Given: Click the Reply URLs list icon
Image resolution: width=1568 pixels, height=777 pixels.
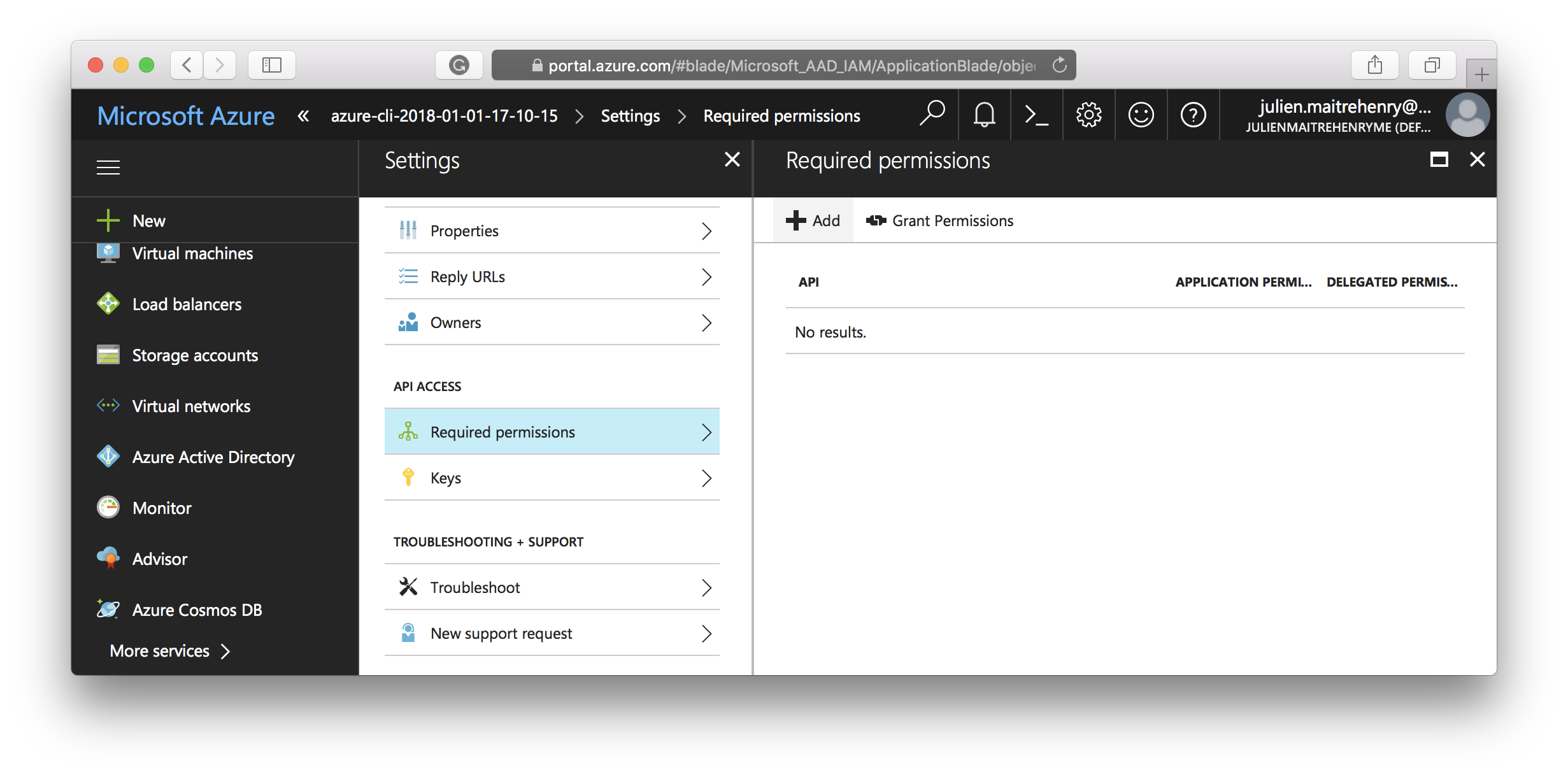Looking at the screenshot, I should [408, 276].
